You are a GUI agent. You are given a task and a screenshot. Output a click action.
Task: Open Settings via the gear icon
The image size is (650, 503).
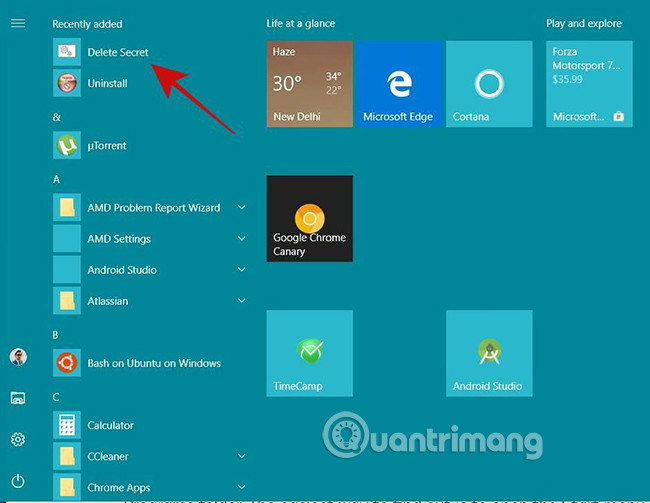pos(18,439)
